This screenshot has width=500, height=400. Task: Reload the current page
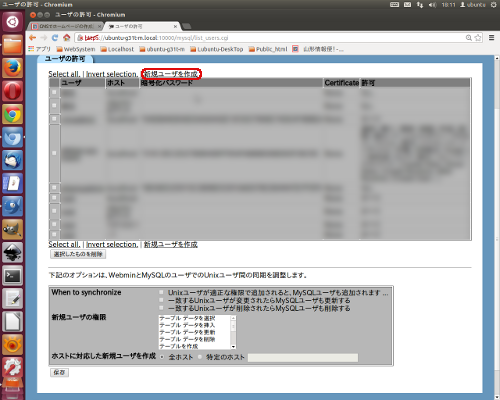(55, 38)
